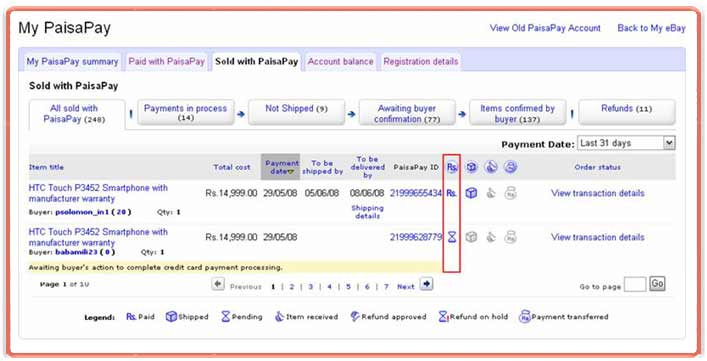Click the Pending hourglass icon in second row
707x361 pixels.
coord(452,237)
